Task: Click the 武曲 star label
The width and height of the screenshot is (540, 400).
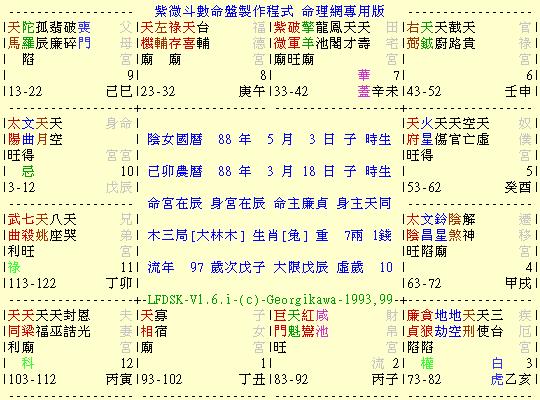Action: tap(14, 227)
